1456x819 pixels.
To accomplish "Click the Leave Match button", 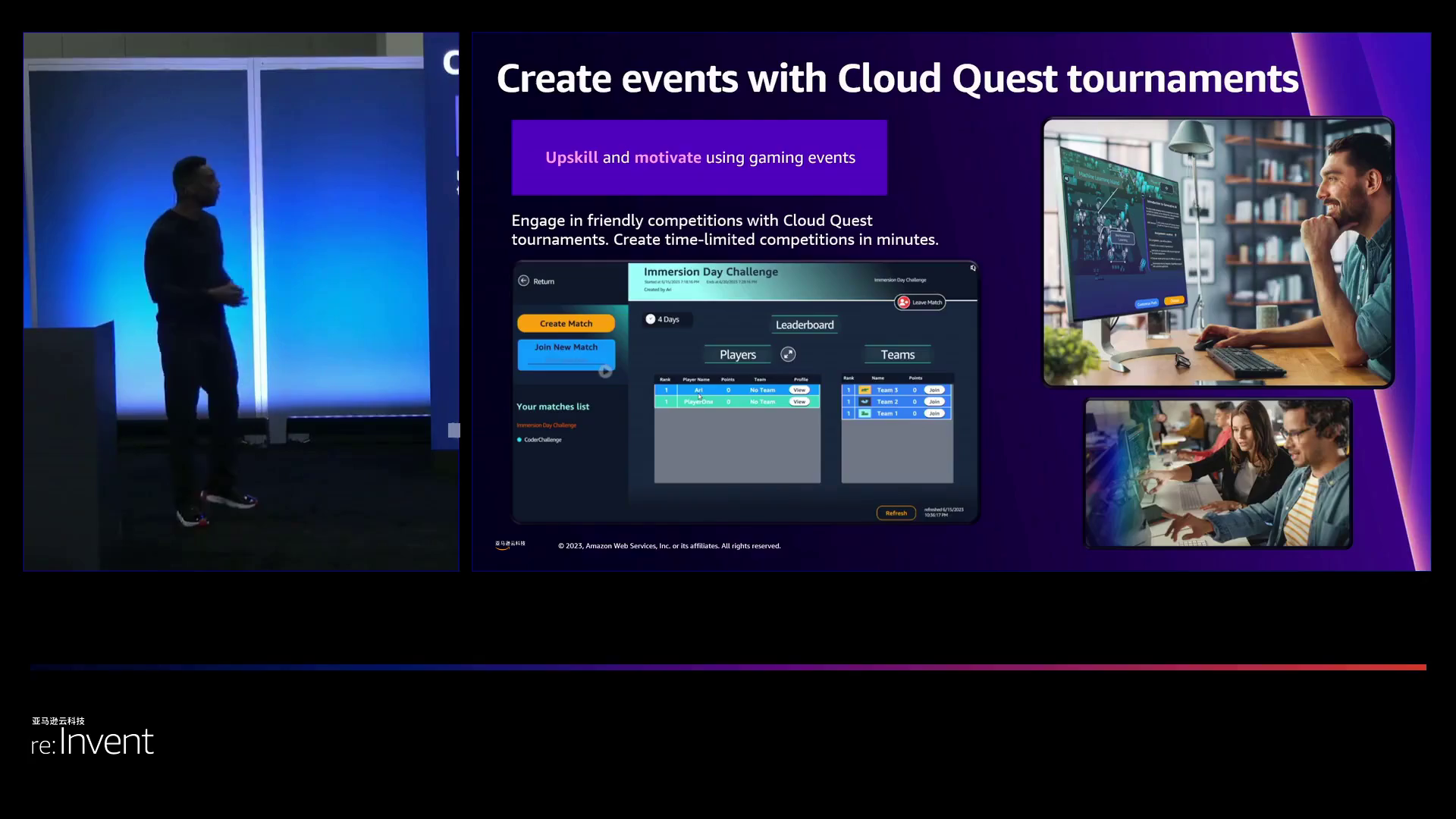I will 920,303.
